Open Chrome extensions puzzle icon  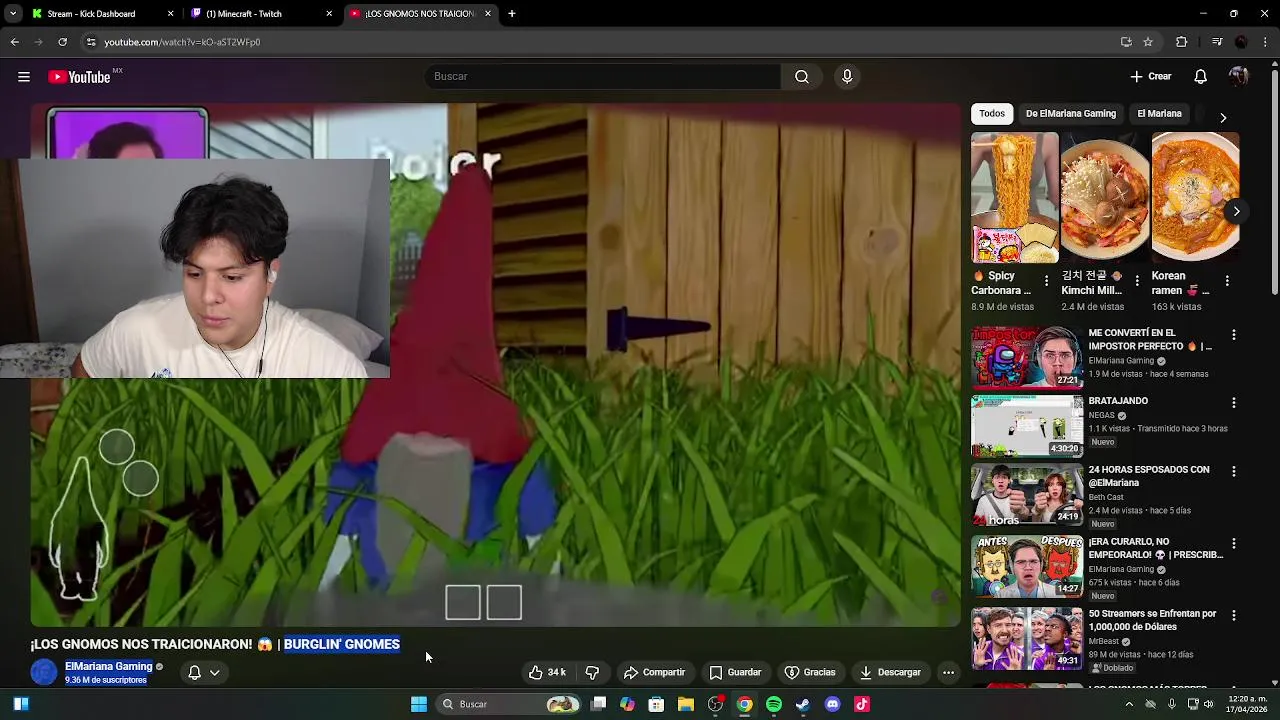[1181, 42]
